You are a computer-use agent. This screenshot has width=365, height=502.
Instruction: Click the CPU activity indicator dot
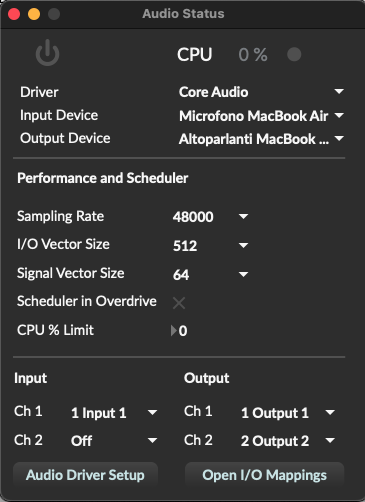click(x=294, y=54)
